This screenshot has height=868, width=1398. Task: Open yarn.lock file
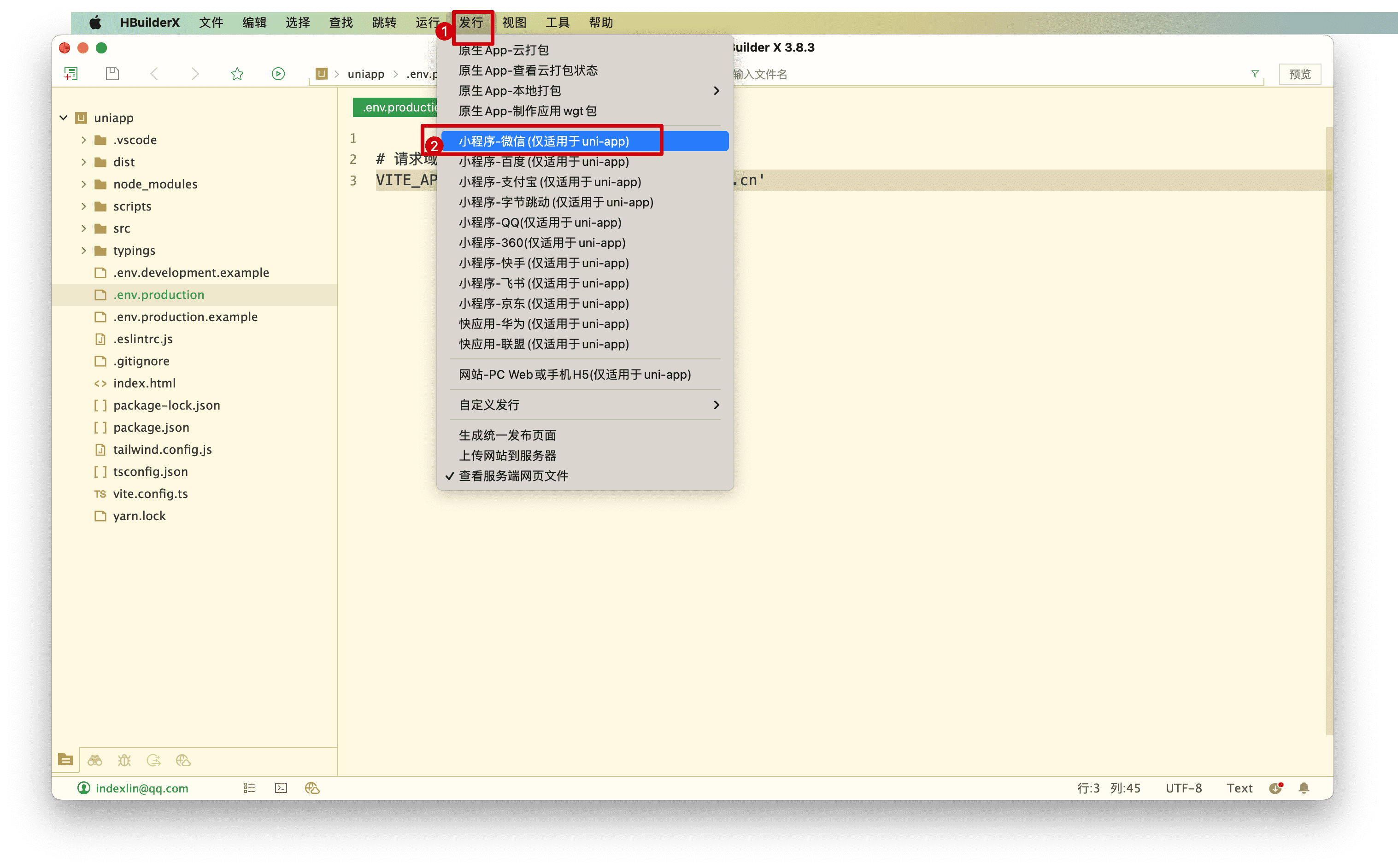coord(139,516)
